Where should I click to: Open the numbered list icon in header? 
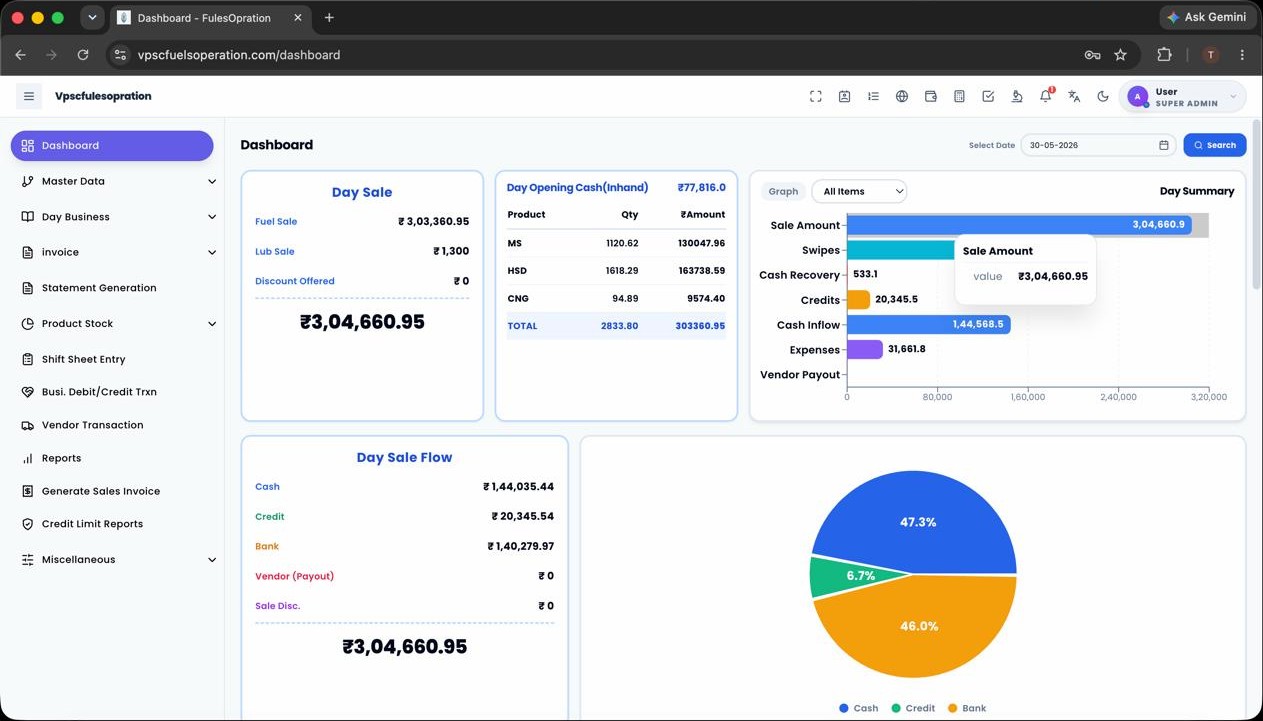coord(873,96)
